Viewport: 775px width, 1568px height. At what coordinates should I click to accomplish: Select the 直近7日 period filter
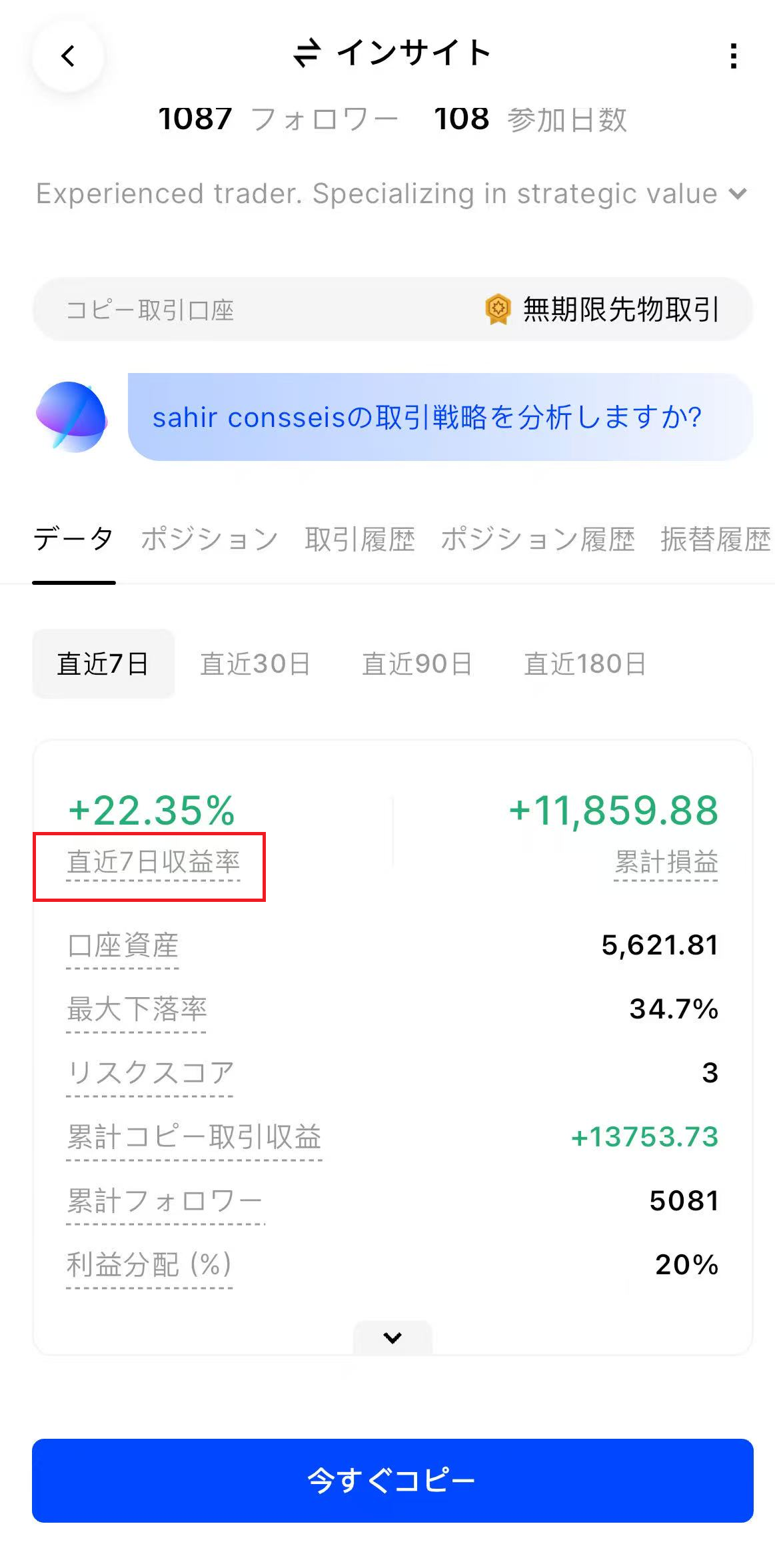[103, 664]
